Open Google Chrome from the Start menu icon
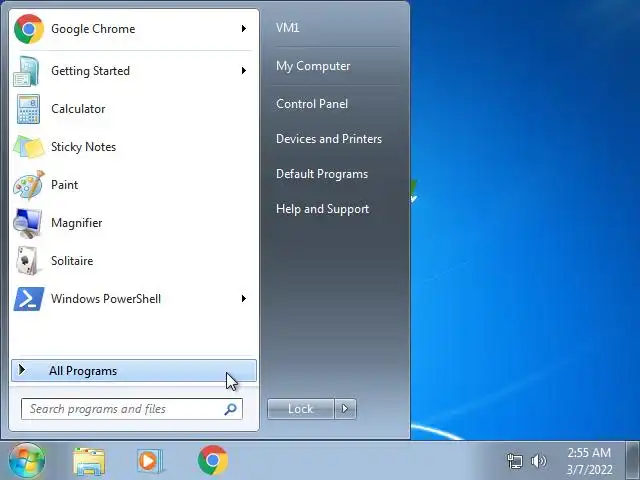The width and height of the screenshot is (640, 480). click(x=29, y=29)
